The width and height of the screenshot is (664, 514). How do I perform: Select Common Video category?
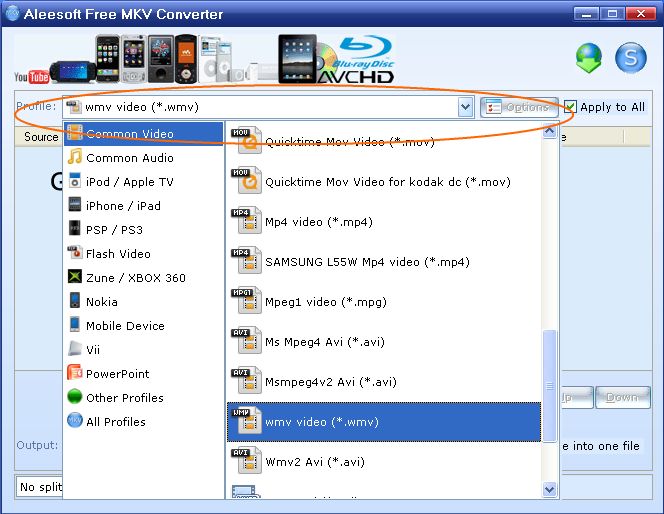tap(144, 134)
